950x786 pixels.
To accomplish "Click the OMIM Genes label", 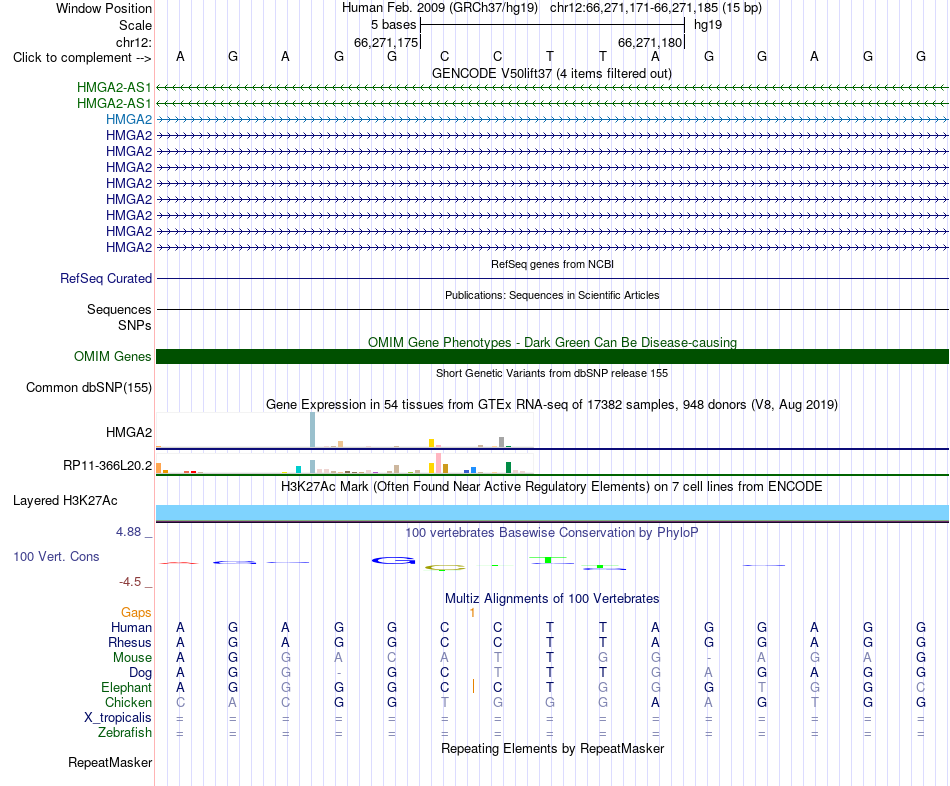I will (112, 356).
